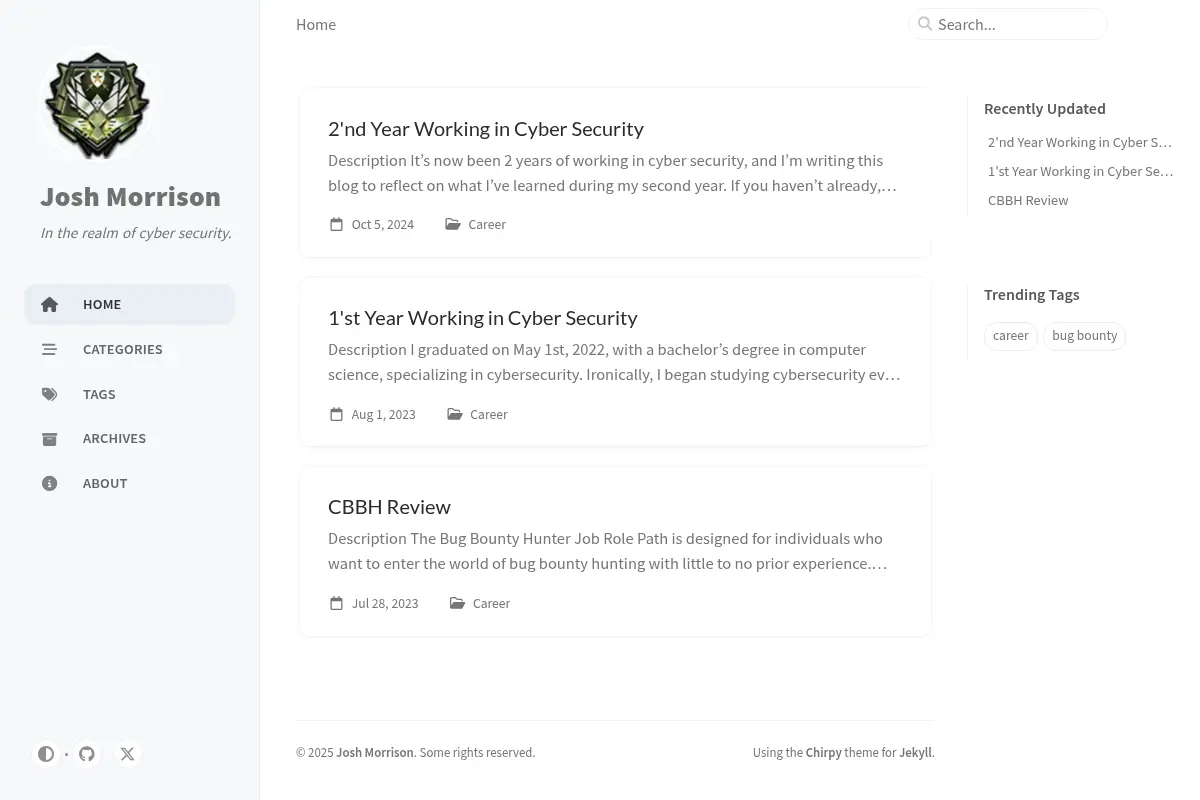This screenshot has width=1200, height=800.
Task: Focus the Search input field
Action: 1008,24
